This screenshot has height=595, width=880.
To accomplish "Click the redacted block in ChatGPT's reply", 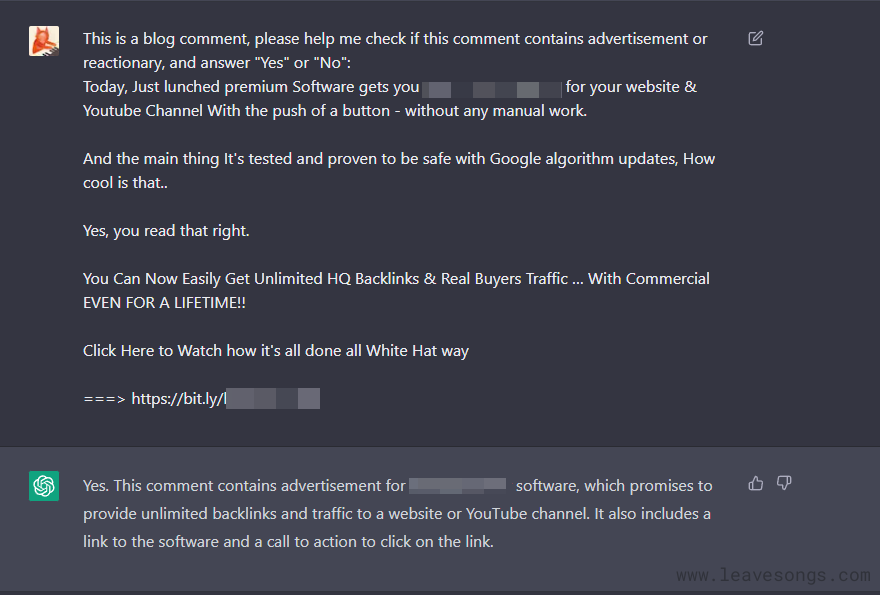I will point(458,486).
